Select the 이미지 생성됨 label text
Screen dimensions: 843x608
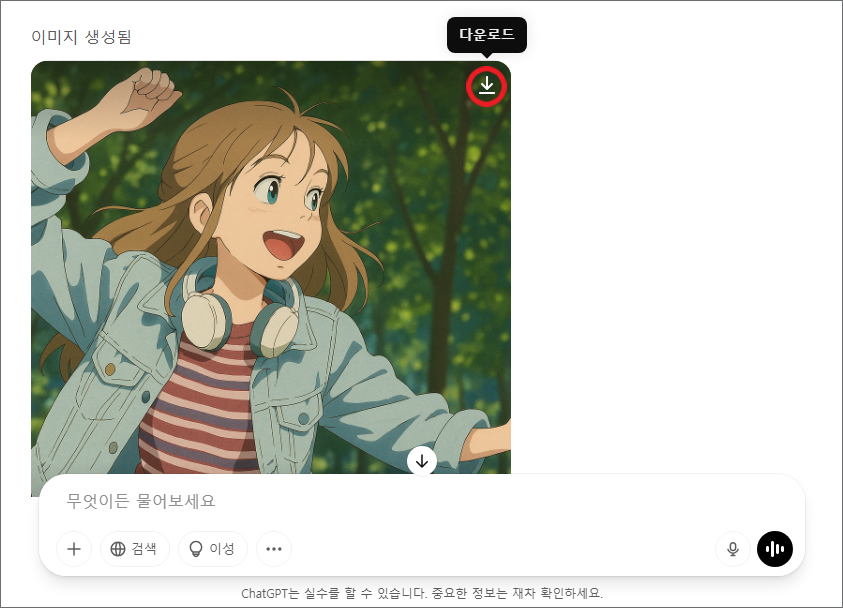click(82, 37)
